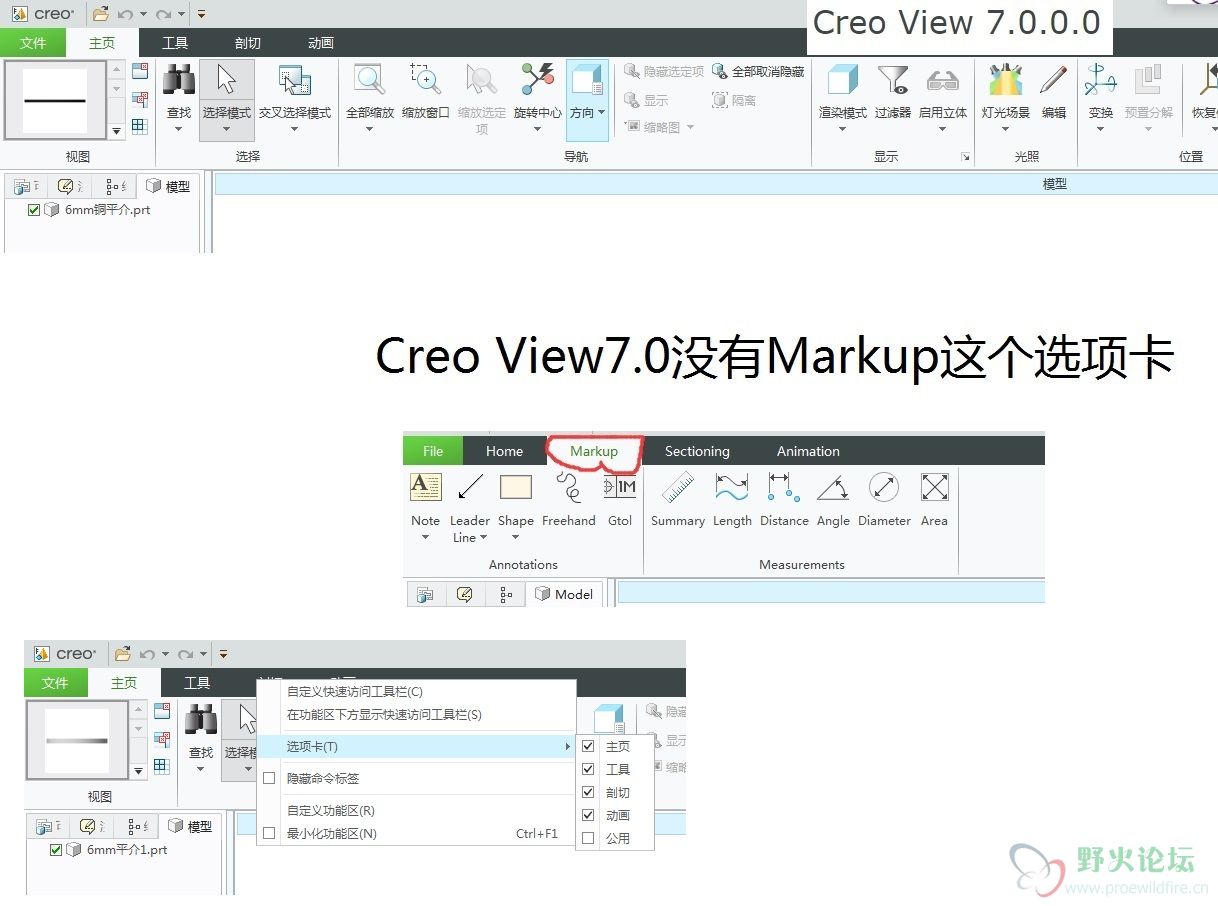
Task: Open quick access customize dropdown in top window
Action: [x=201, y=14]
